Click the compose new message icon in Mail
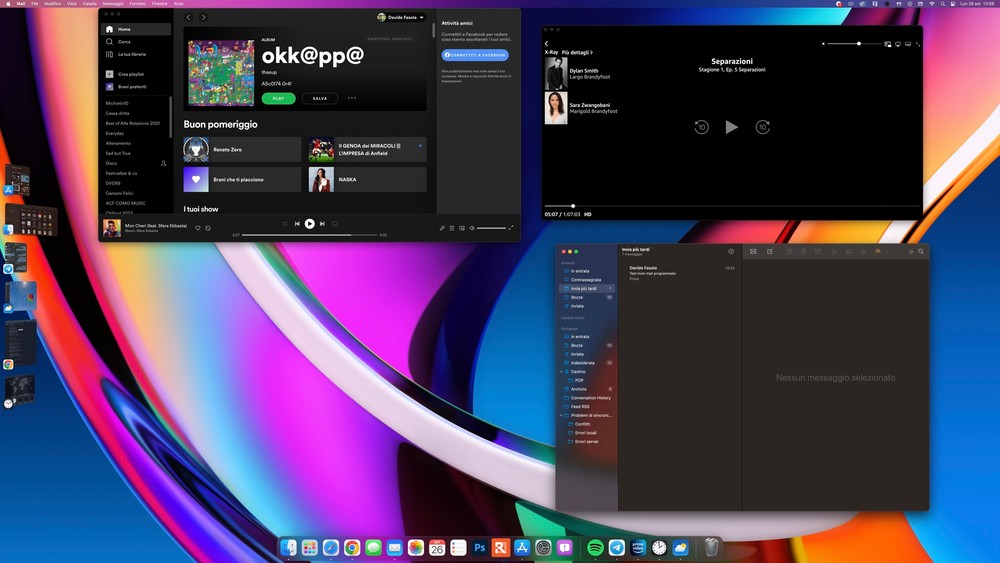The height and width of the screenshot is (563, 1000). 769,251
